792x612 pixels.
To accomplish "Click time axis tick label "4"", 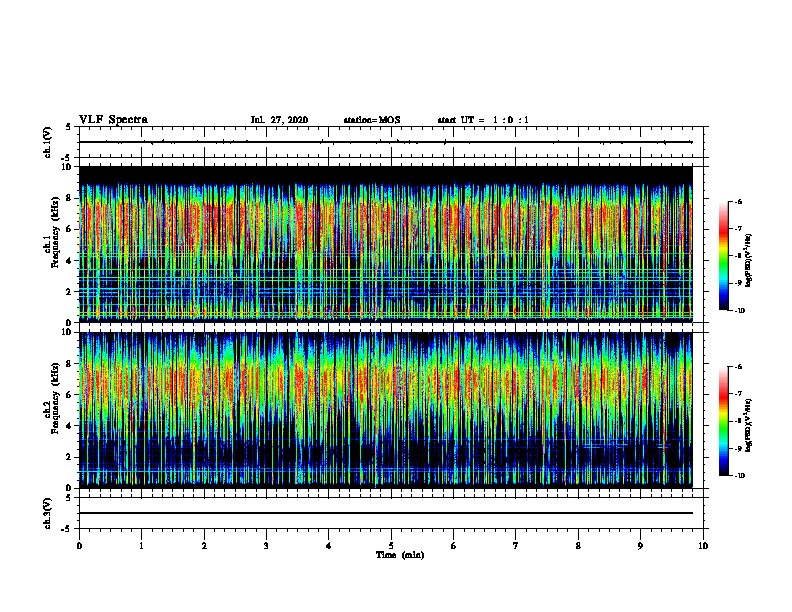I will click(328, 546).
